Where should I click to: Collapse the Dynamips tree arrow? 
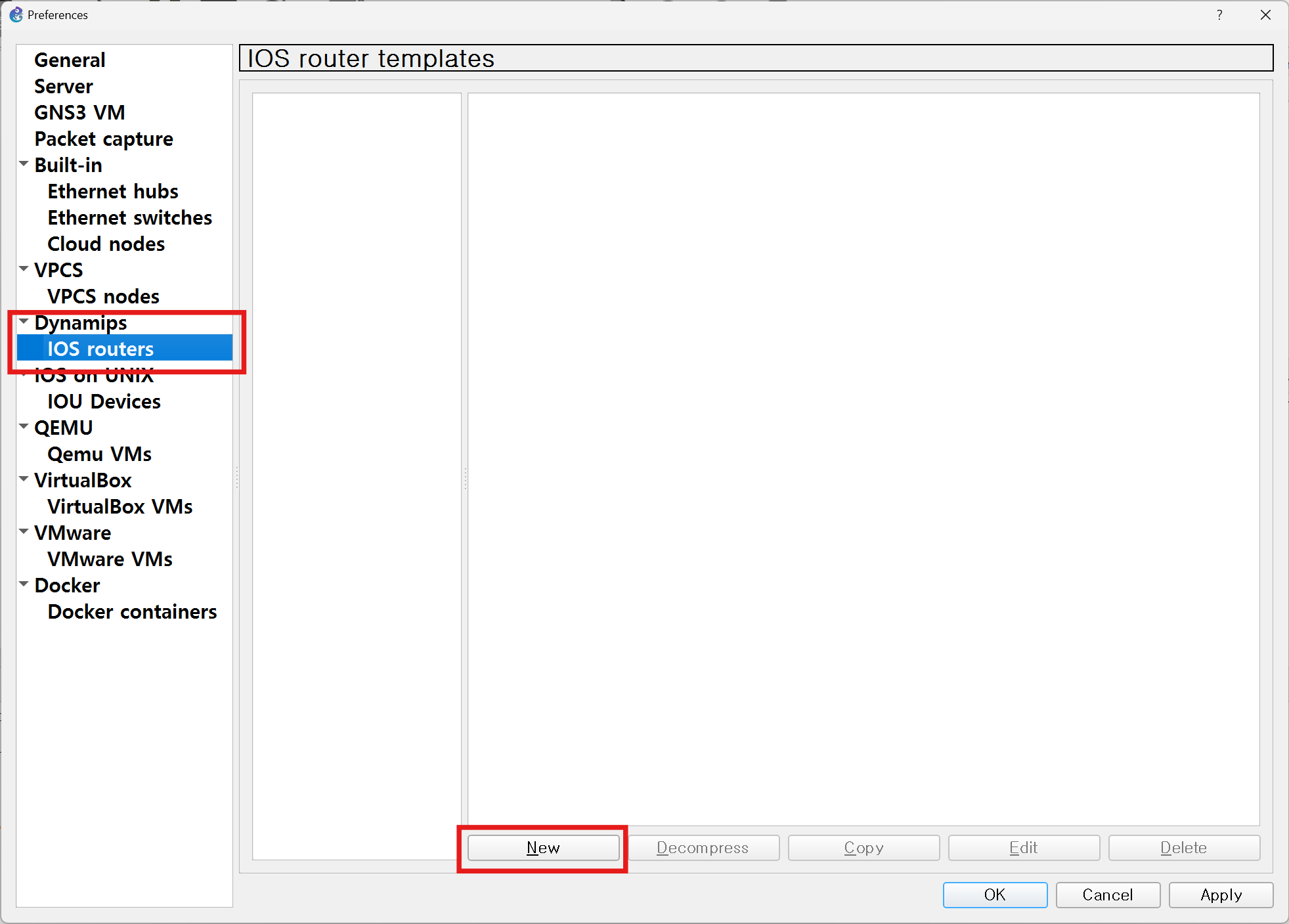pos(24,322)
